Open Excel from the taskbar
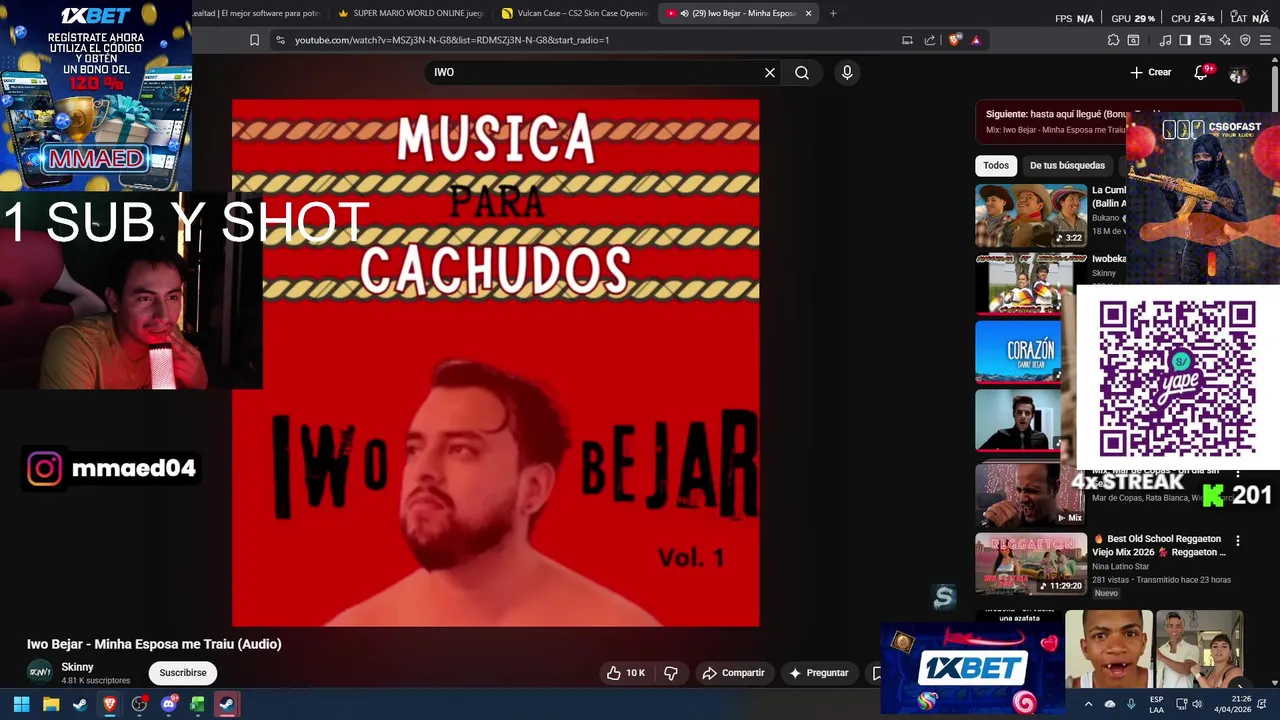 click(198, 704)
